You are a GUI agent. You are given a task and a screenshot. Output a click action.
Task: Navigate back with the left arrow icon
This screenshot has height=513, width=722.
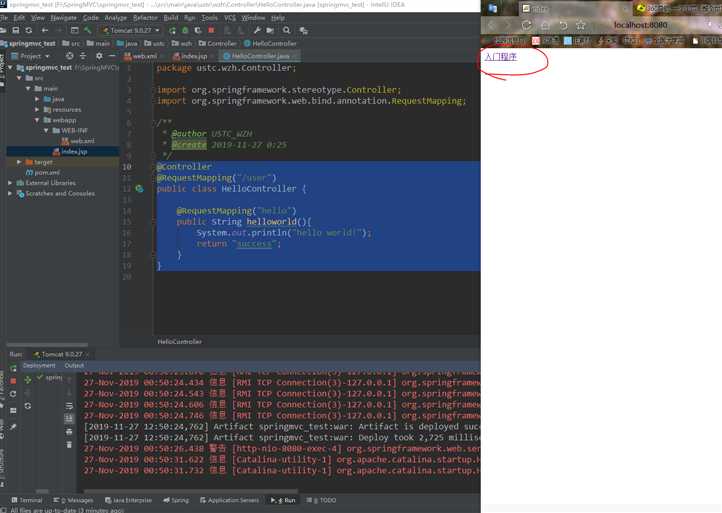[45, 30]
